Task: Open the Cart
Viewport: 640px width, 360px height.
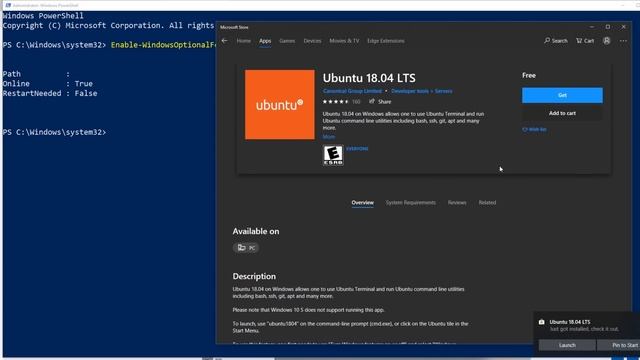Action: pos(585,41)
